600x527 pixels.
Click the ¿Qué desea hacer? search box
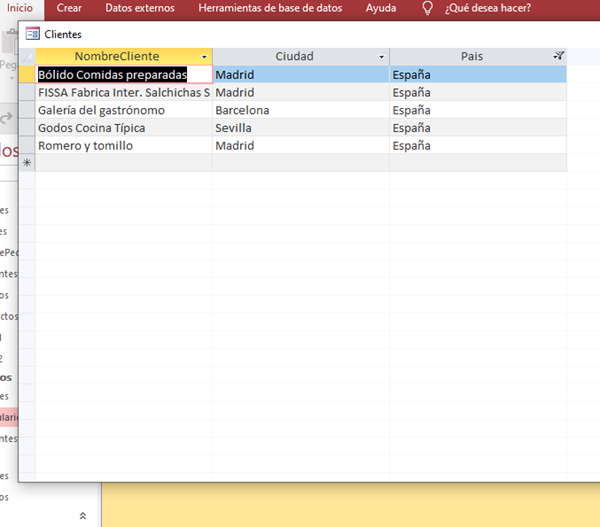tap(488, 8)
